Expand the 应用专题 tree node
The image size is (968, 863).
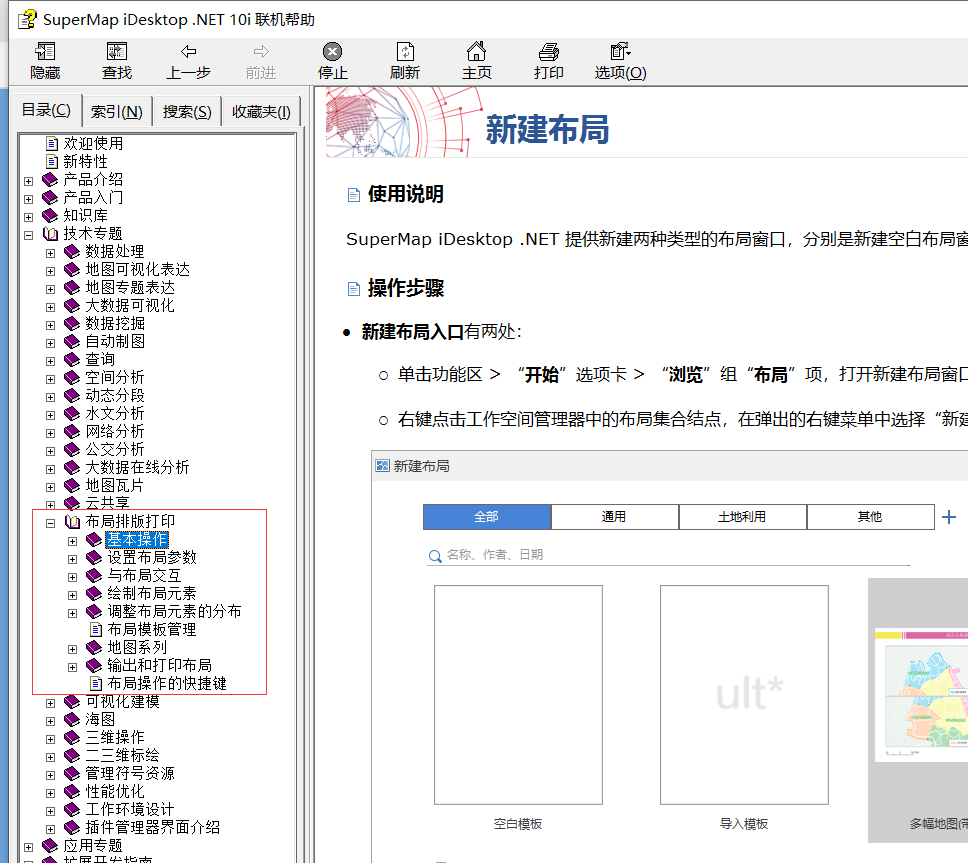[x=28, y=847]
